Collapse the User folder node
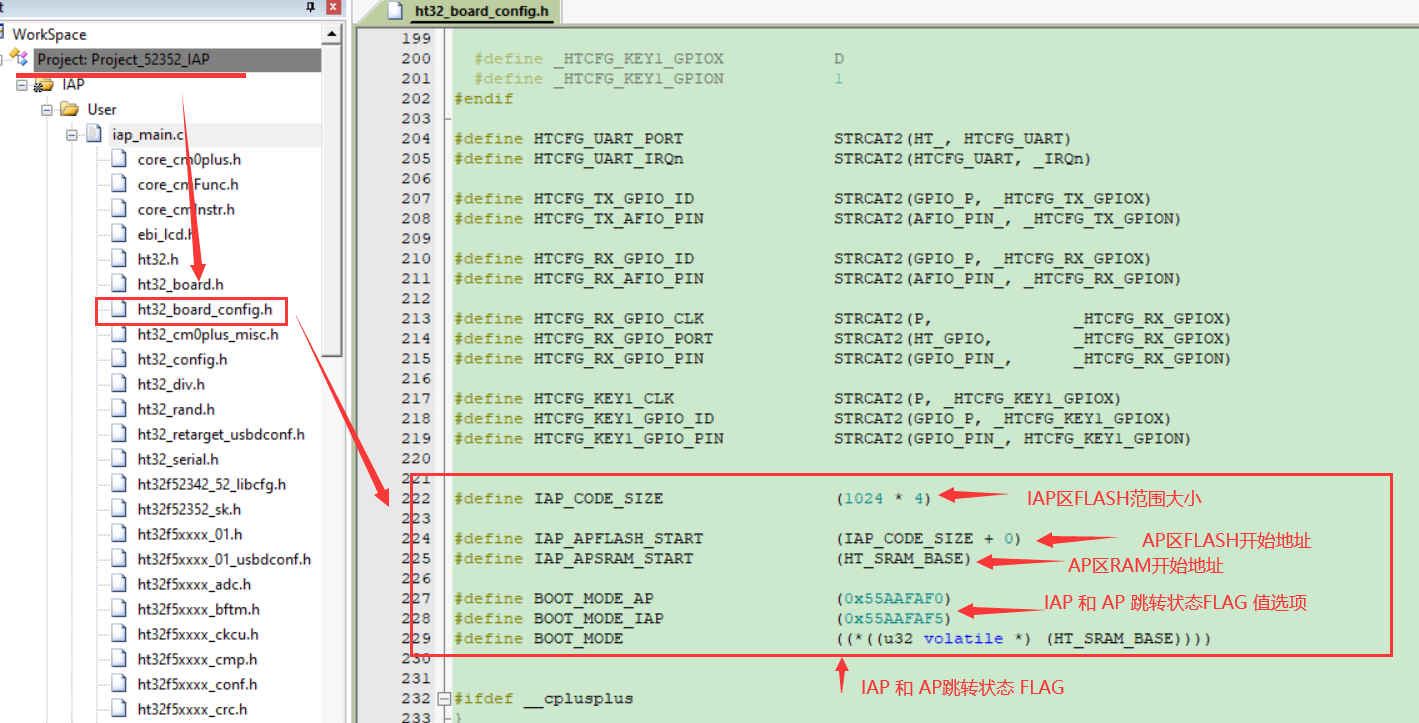 (47, 109)
